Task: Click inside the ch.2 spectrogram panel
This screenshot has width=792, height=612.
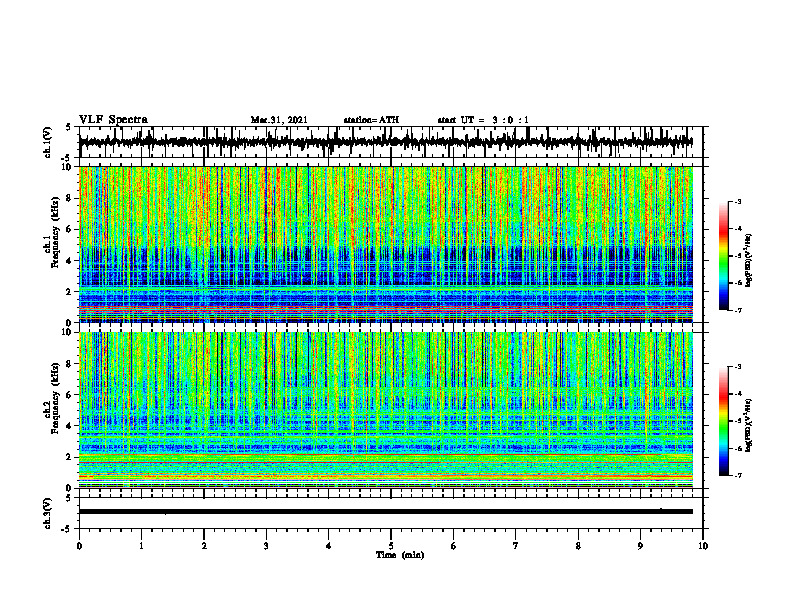Action: tap(385, 410)
